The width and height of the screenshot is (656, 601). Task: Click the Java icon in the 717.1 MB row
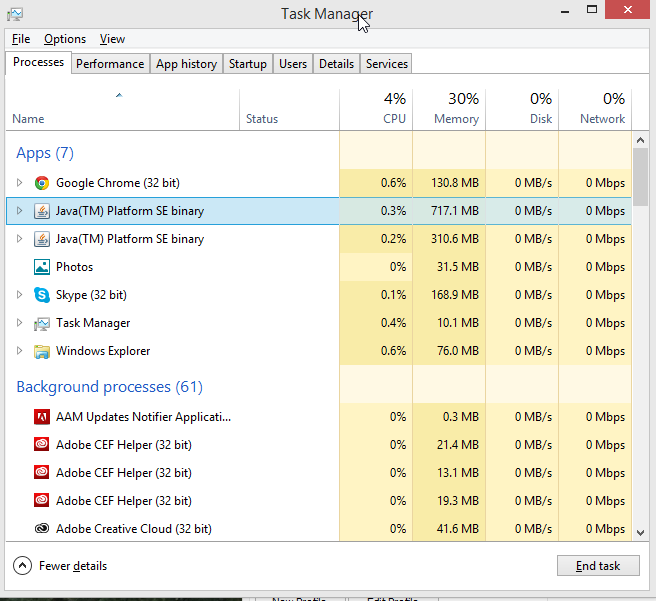(41, 211)
